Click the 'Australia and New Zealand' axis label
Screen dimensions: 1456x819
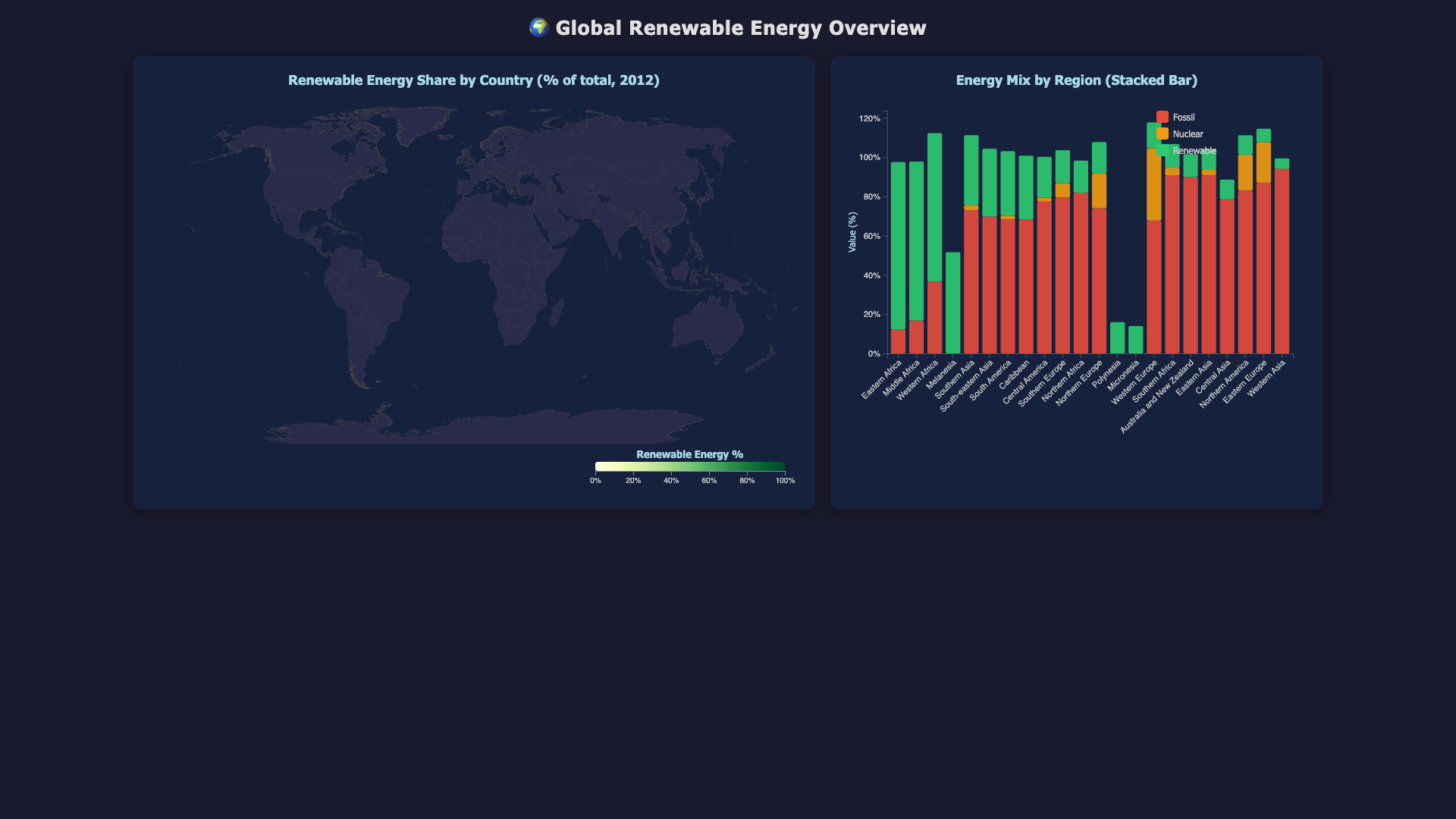(x=1157, y=397)
